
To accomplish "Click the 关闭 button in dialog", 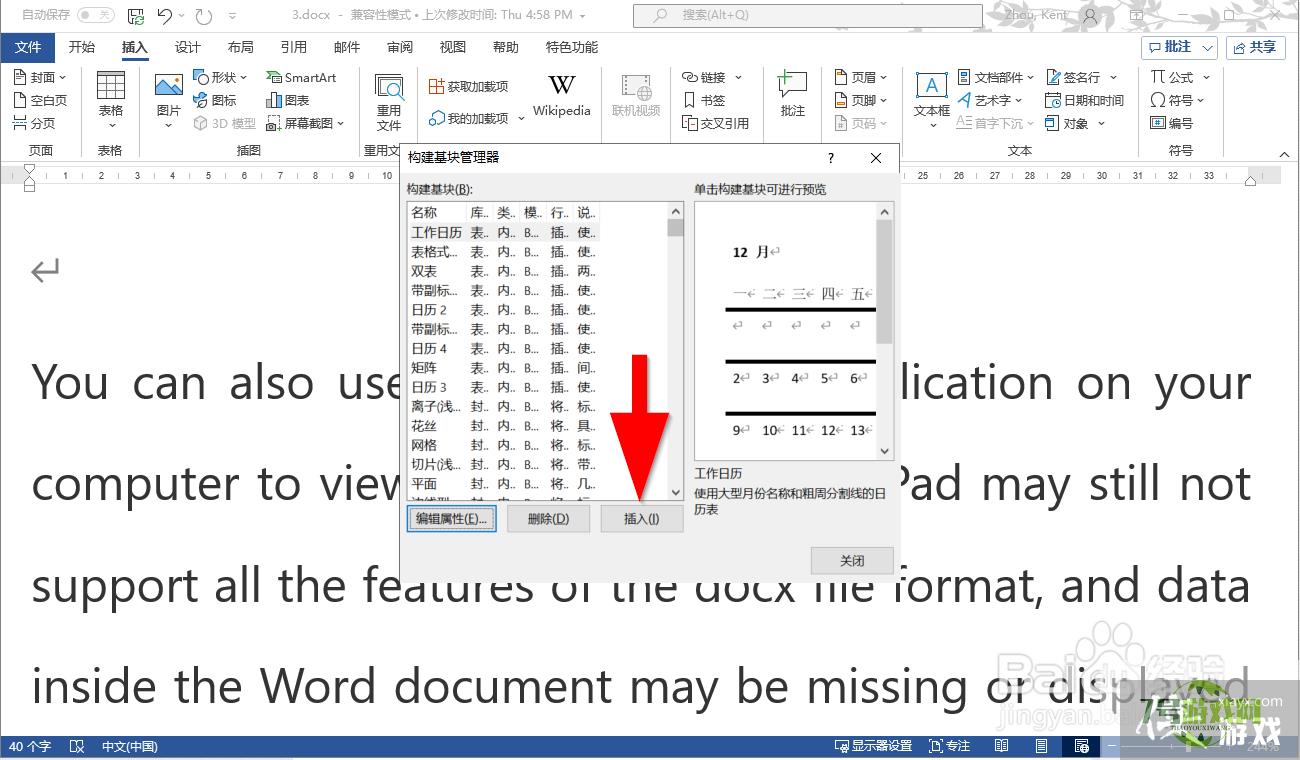I will click(x=852, y=560).
